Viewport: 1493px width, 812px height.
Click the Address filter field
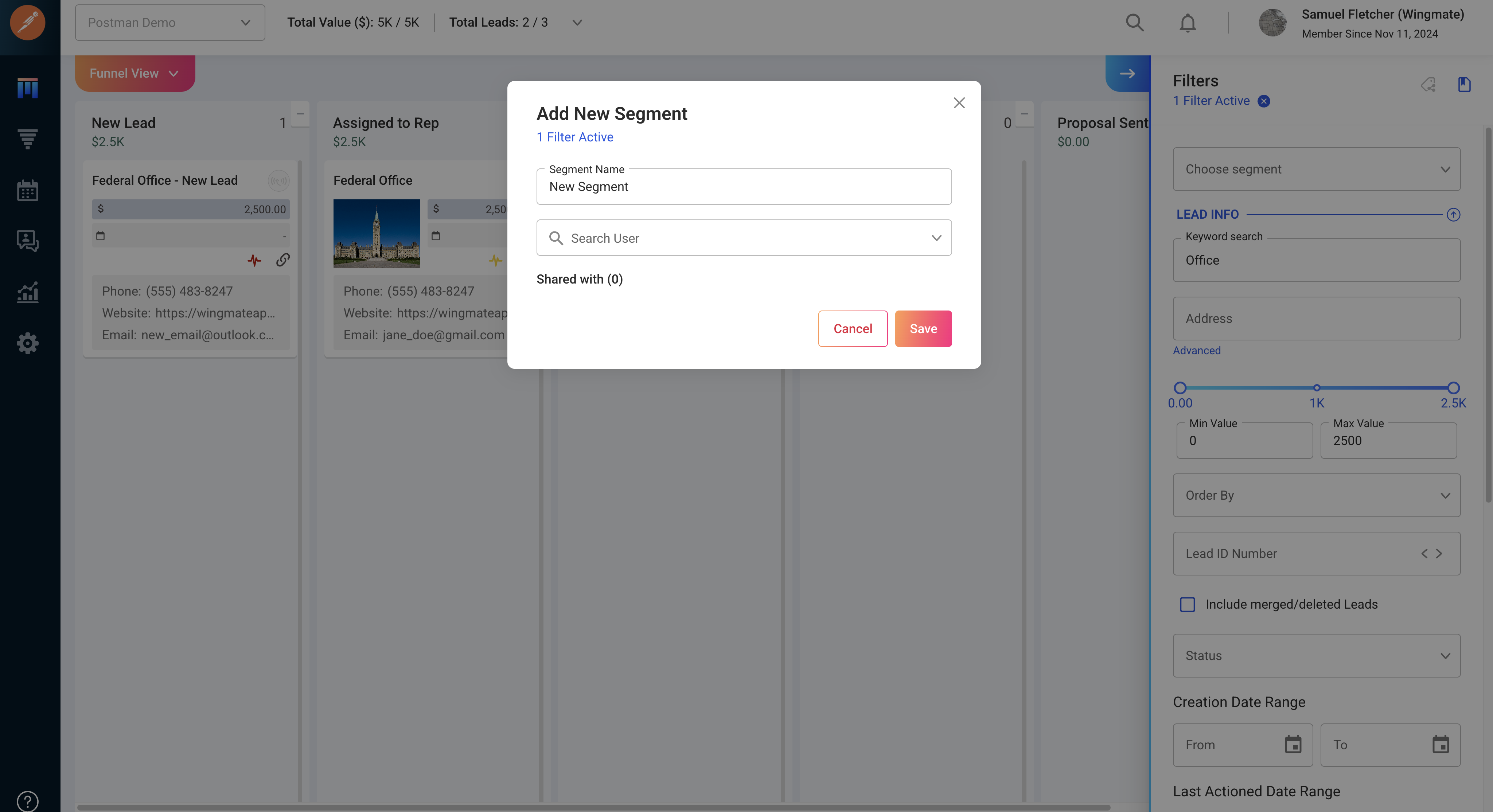click(x=1316, y=319)
